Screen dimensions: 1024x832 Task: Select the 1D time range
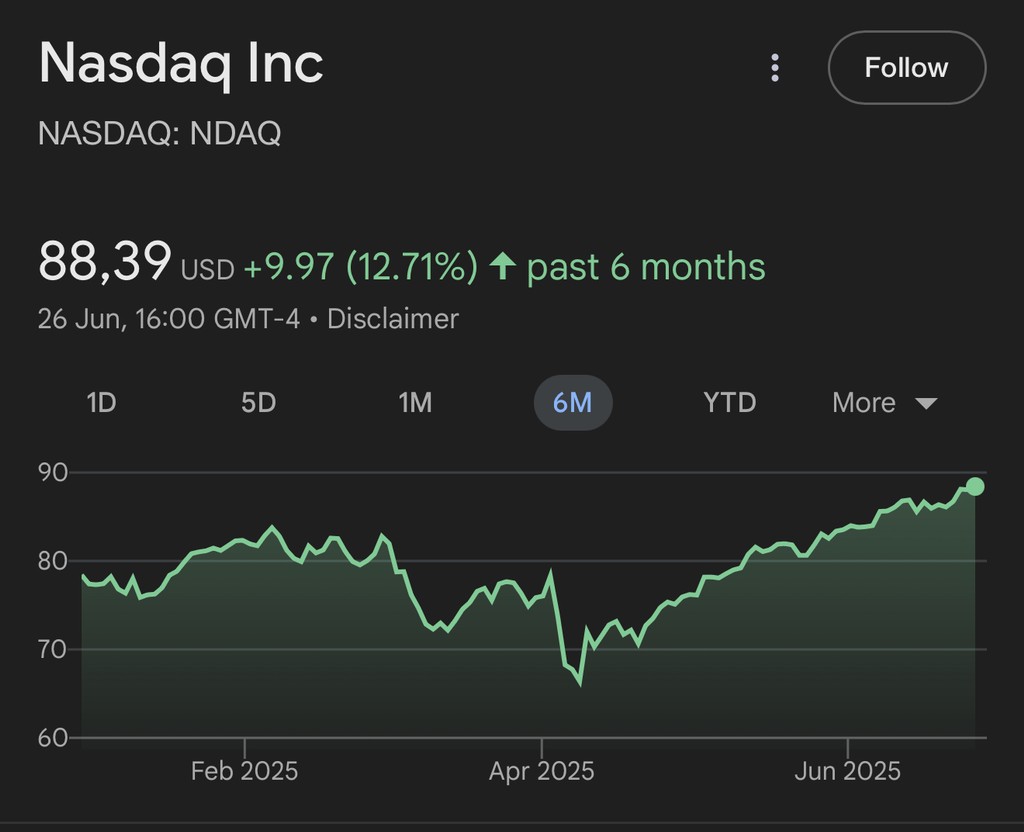click(101, 403)
